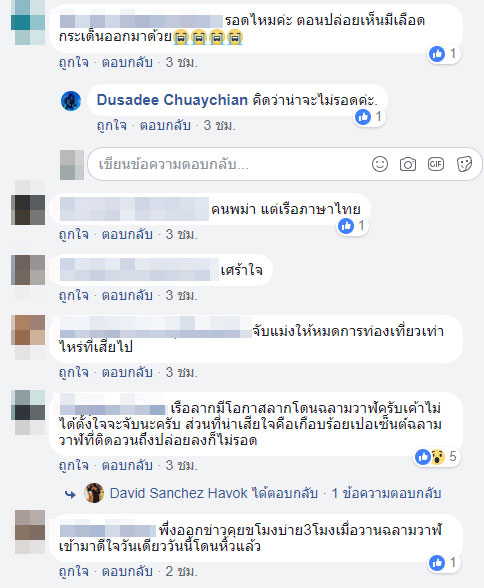Focus the เขียนข้อความตอบกลับ reply input field

click(229, 164)
